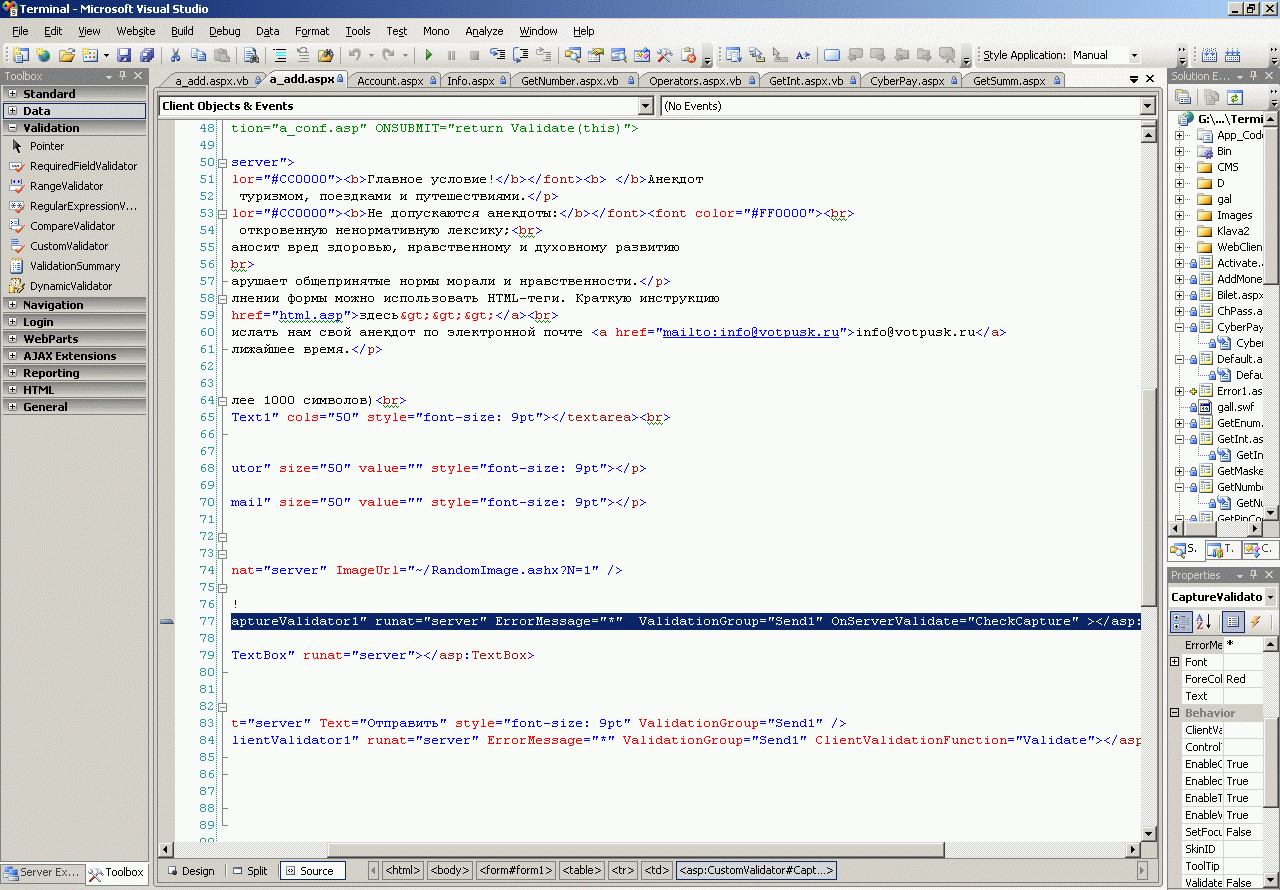Select RangeValidator in the Toolbox
Image resolution: width=1280 pixels, height=890 pixels.
(x=66, y=186)
